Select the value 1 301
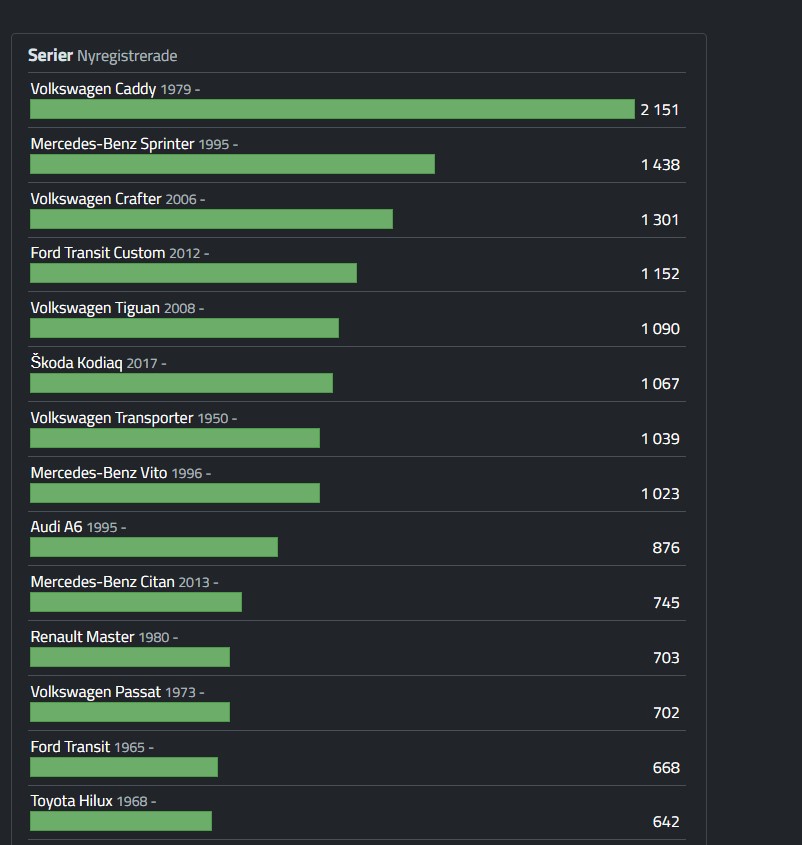Screen dimensions: 802x845 [660, 219]
